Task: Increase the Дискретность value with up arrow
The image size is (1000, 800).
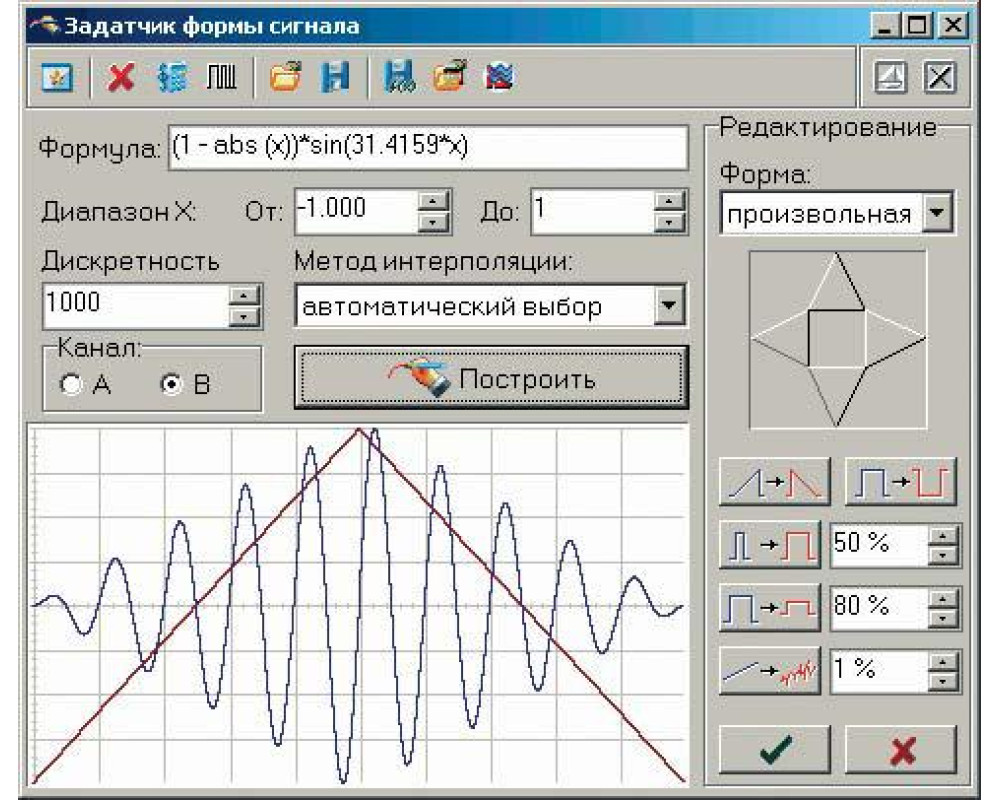Action: click(245, 296)
